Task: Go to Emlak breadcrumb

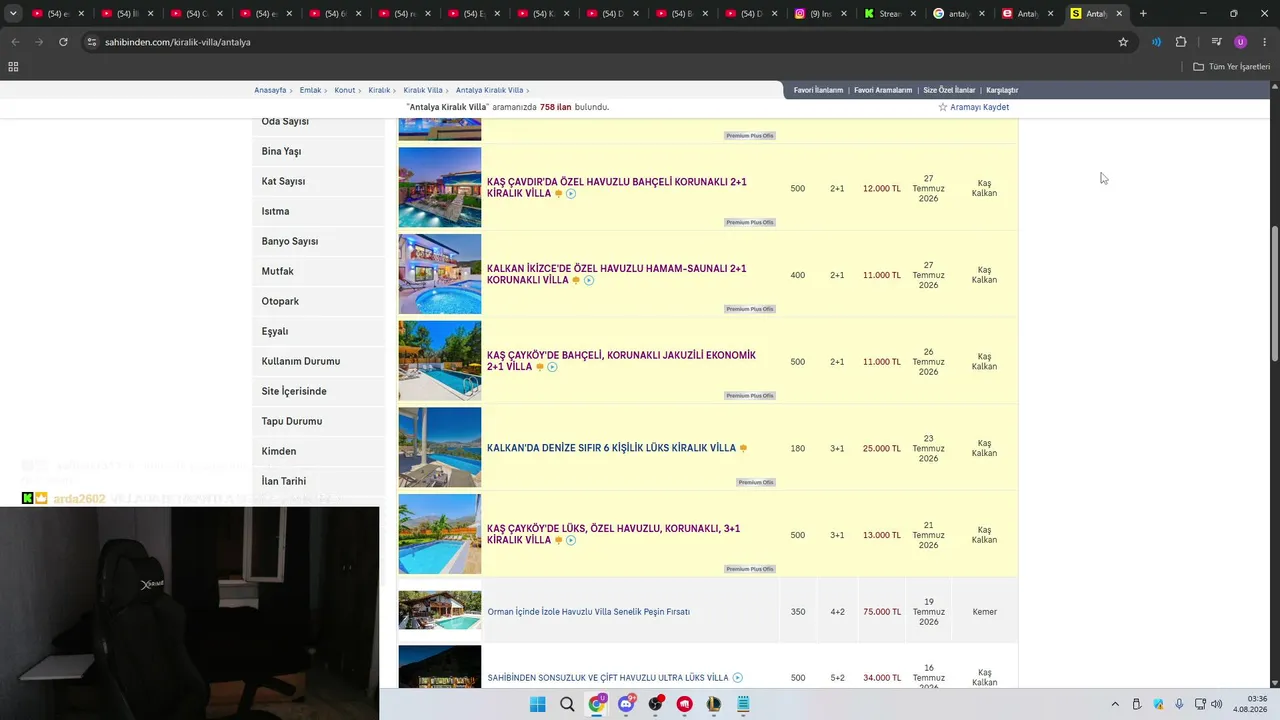Action: 310,90
